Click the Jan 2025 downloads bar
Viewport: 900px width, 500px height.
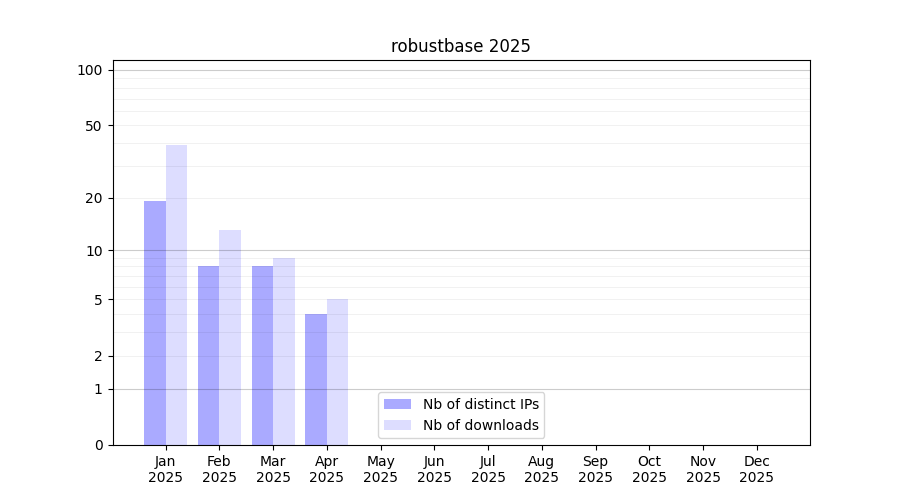[x=176, y=295]
